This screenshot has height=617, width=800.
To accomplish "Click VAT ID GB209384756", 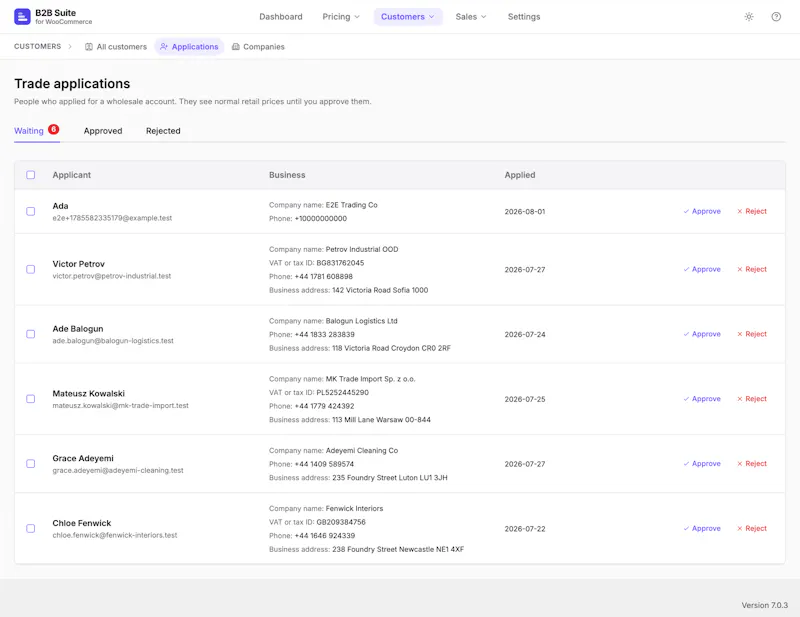I will tap(341, 522).
